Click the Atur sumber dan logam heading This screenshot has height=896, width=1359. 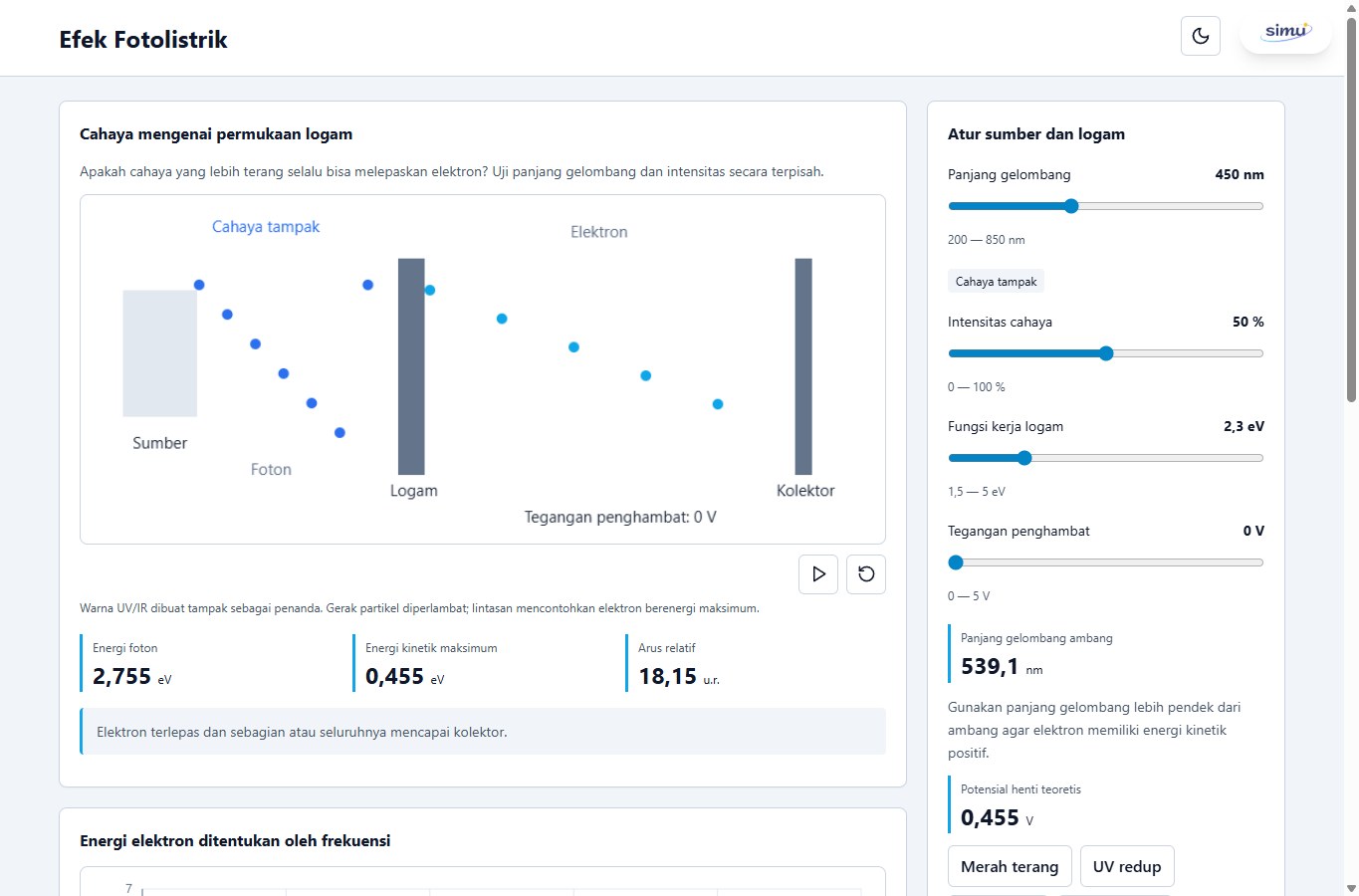[1036, 134]
